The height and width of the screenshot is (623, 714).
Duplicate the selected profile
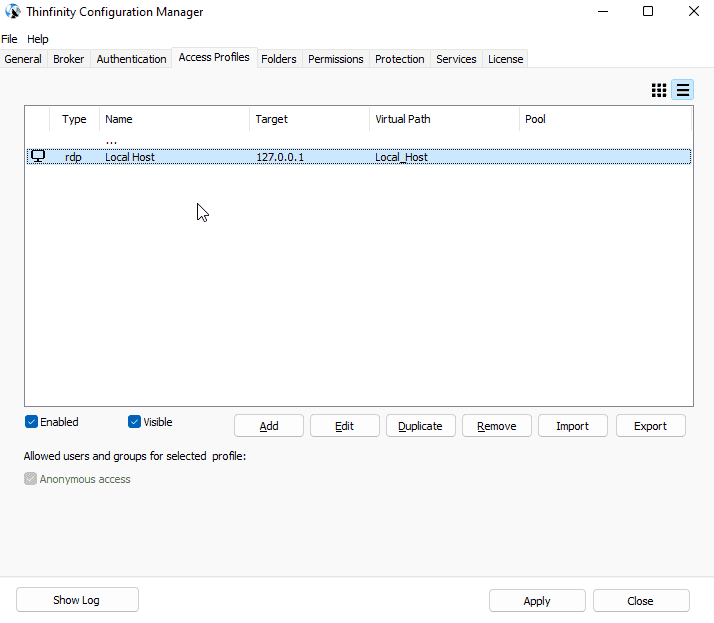[x=421, y=426]
